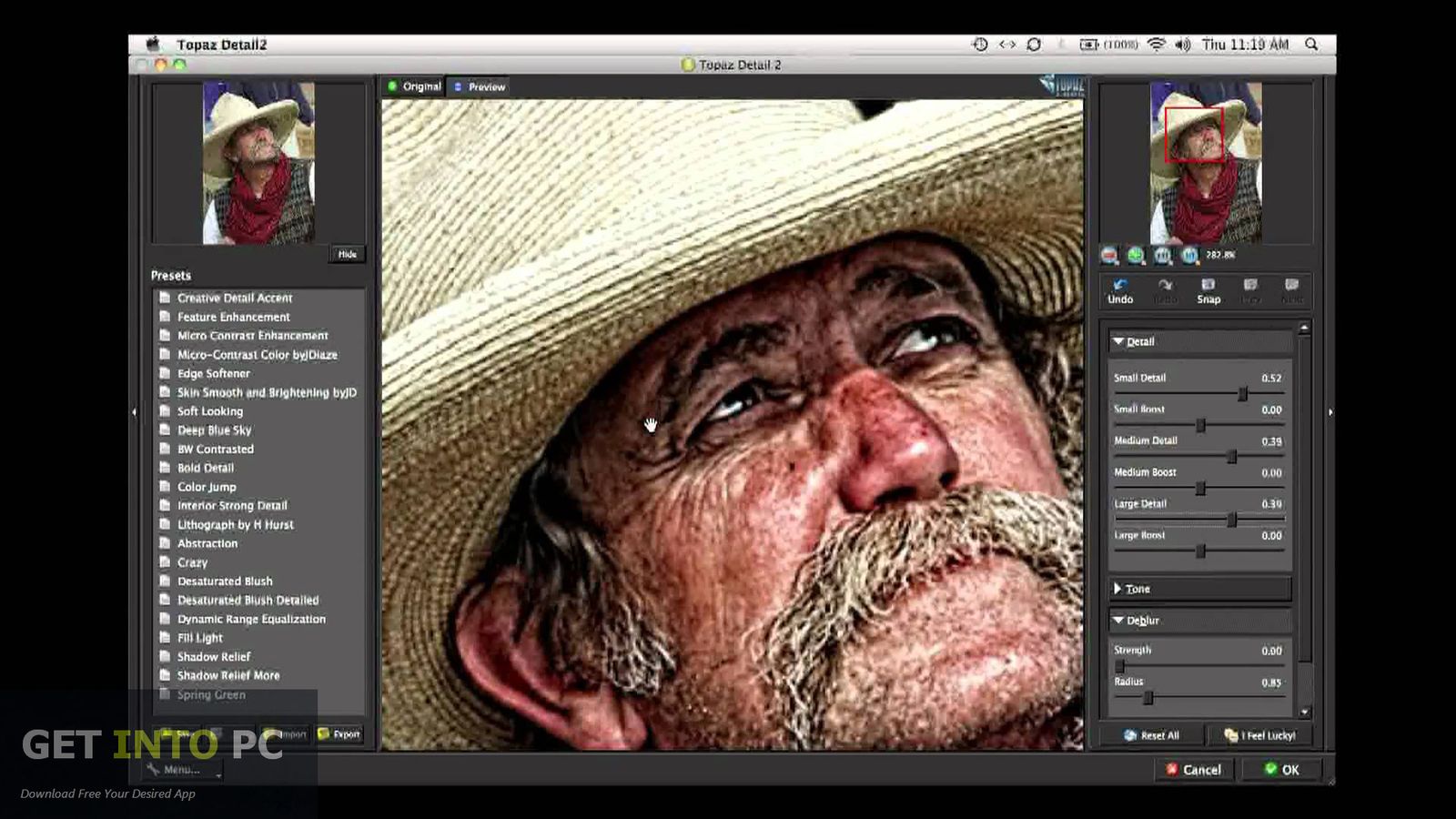Screen dimensions: 1456x819
Task: Select the Deep Blue Sky preset
Action: pyautogui.click(x=214, y=430)
